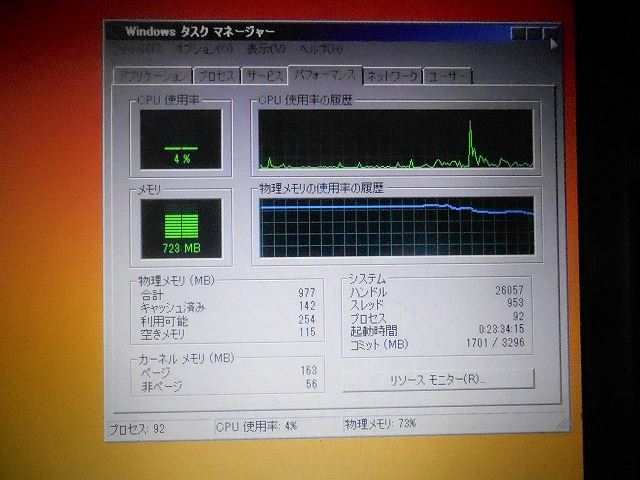
Task: Open the 表示(V) menu
Action: tap(266, 50)
